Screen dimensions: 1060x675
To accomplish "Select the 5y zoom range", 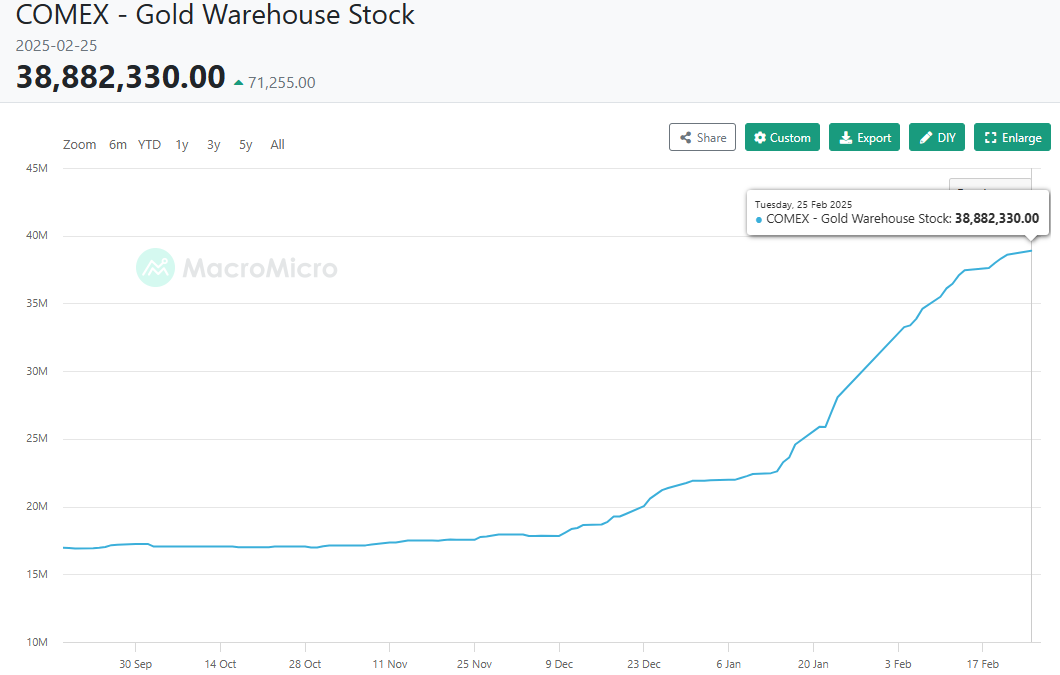I will tap(246, 145).
